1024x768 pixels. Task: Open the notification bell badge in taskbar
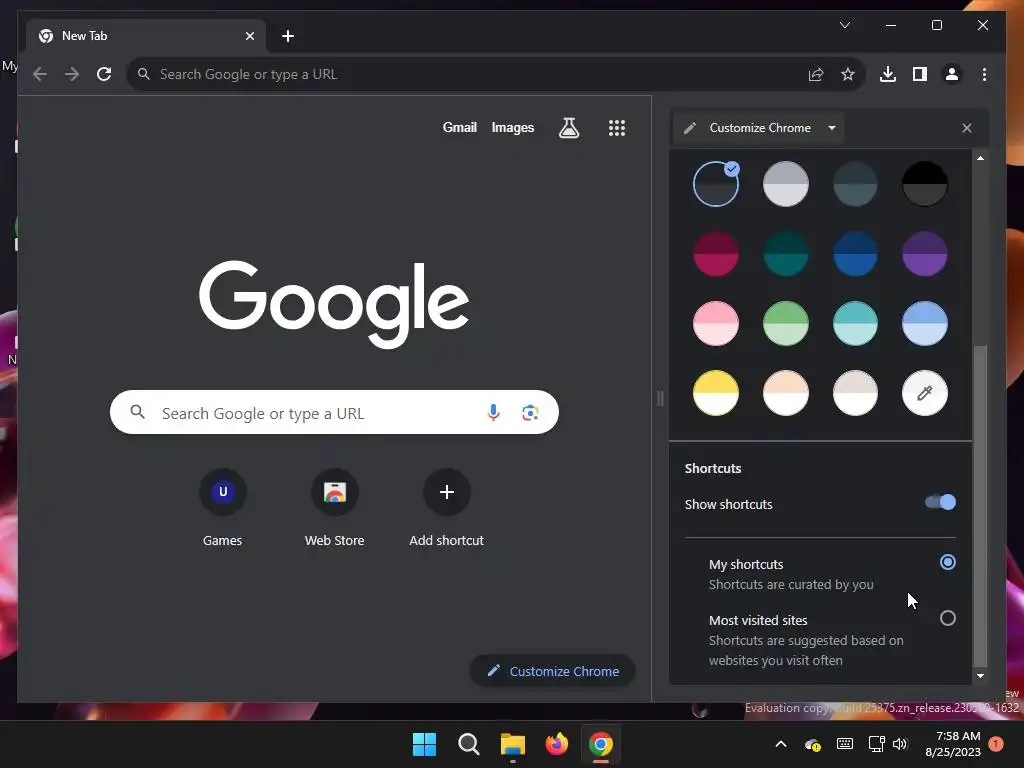[995, 744]
